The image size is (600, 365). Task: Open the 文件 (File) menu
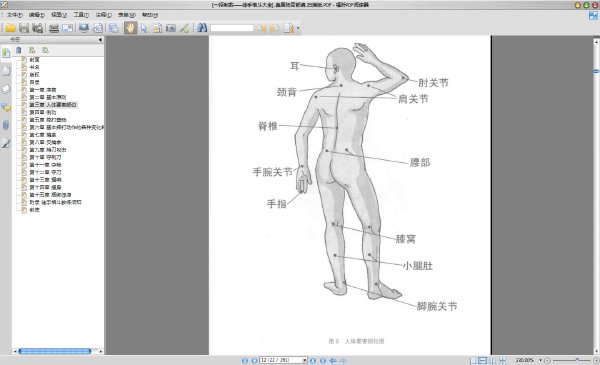(14, 15)
